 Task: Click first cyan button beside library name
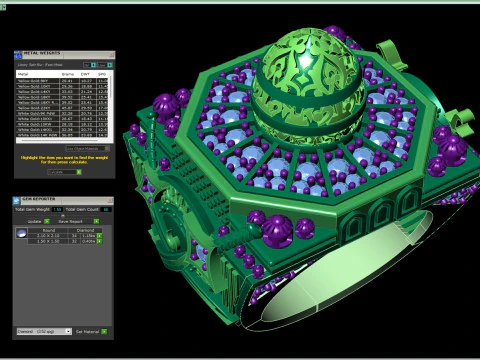coord(94,65)
